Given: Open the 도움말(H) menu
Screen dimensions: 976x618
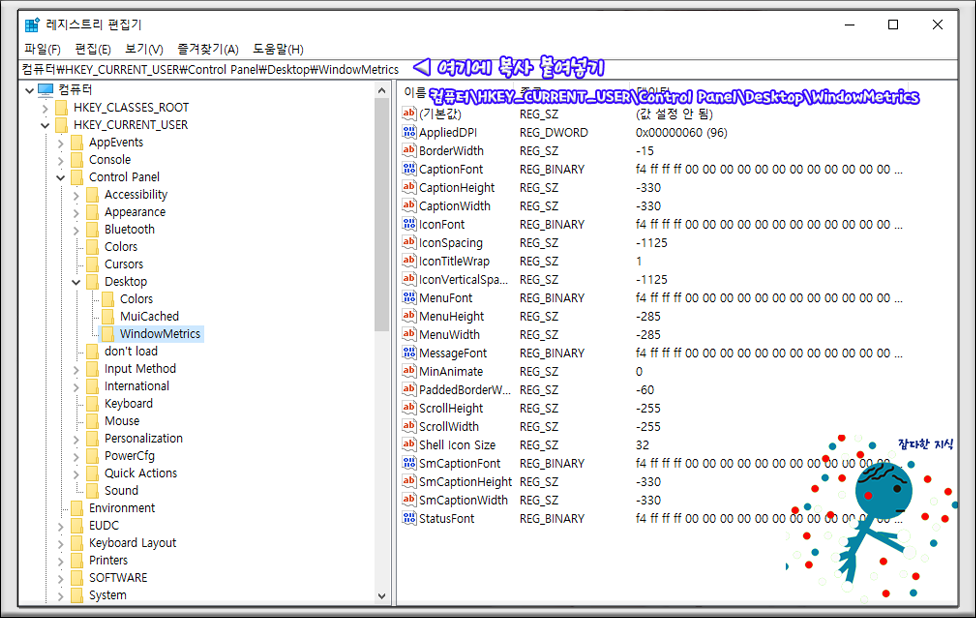Looking at the screenshot, I should coord(278,49).
